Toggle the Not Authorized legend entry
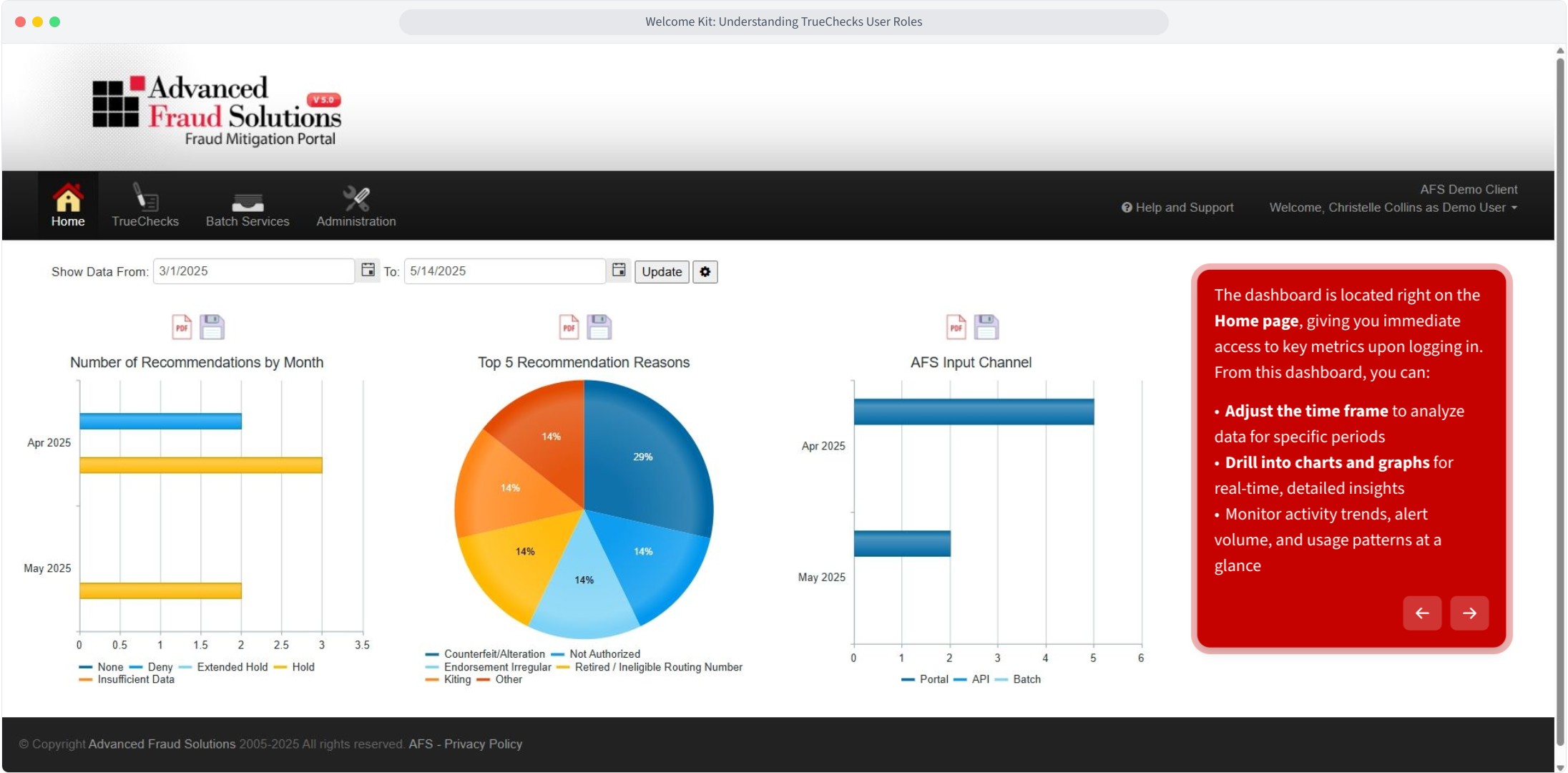Viewport: 1568px width, 773px height. (x=596, y=654)
